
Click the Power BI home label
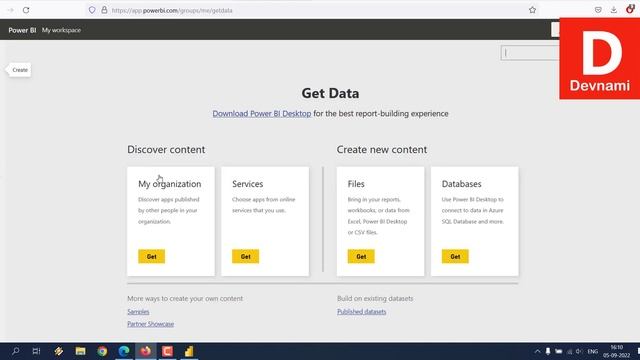click(22, 30)
